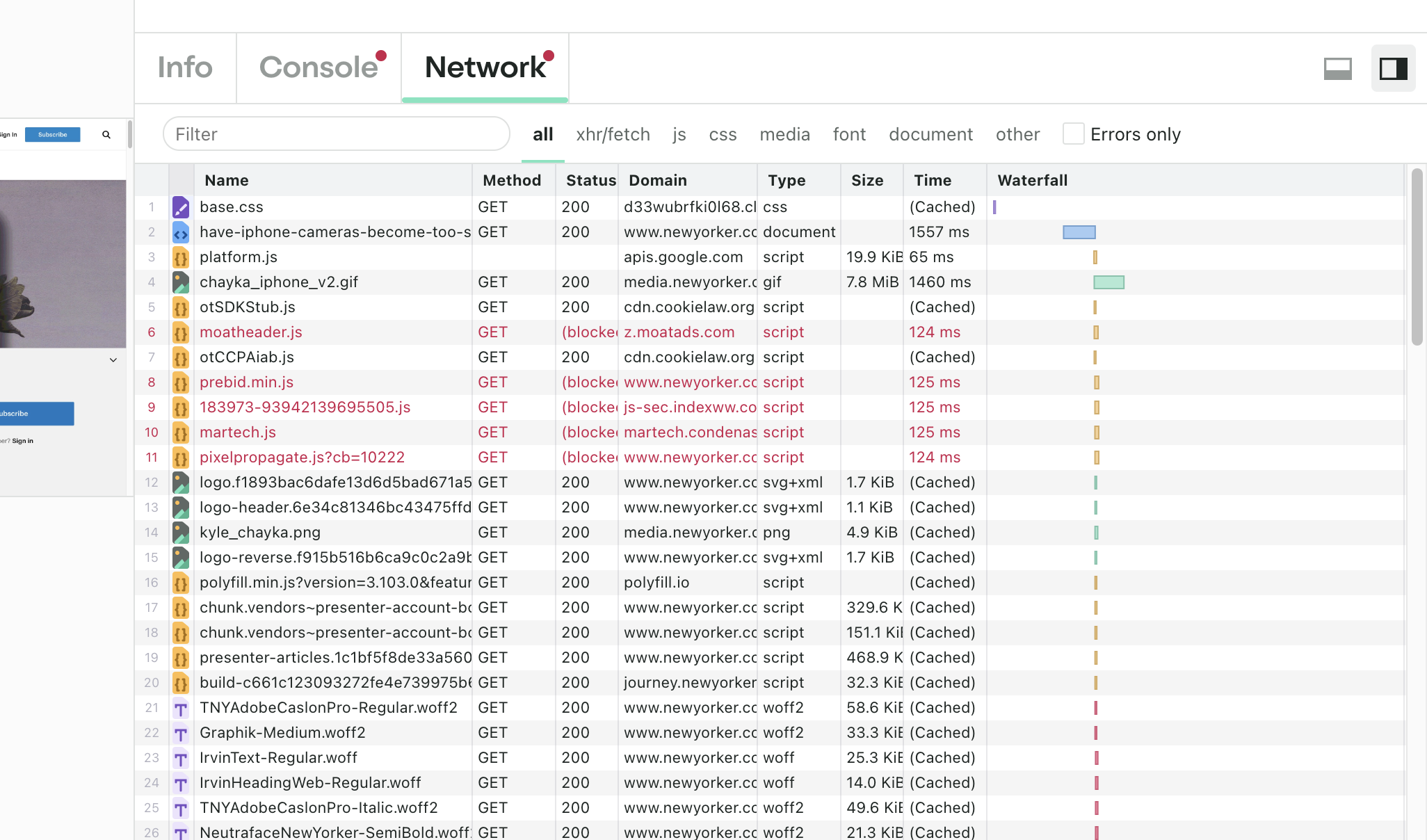Click into the Filter input field
This screenshot has height=840, width=1427.
click(336, 134)
